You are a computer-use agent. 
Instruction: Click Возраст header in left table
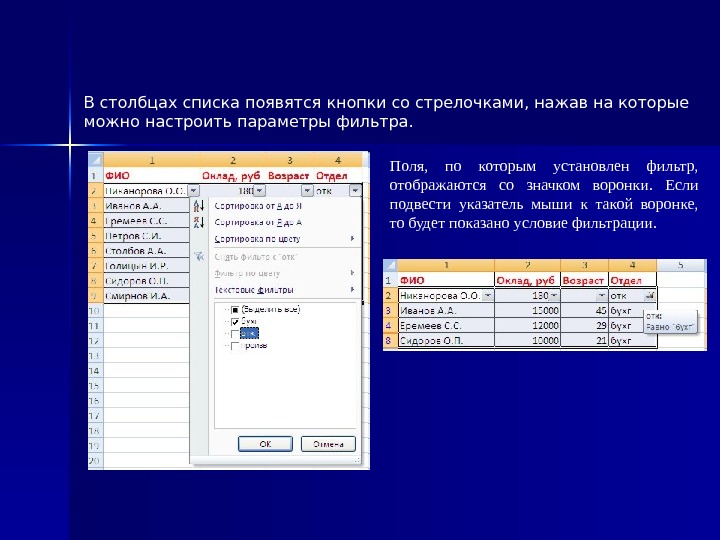click(290, 175)
